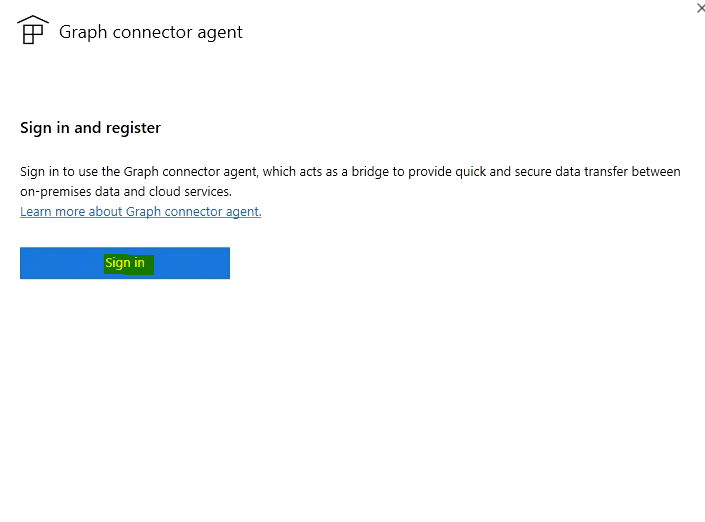Click the Graph connector agent house logo
705x522 pixels.
coord(33,30)
